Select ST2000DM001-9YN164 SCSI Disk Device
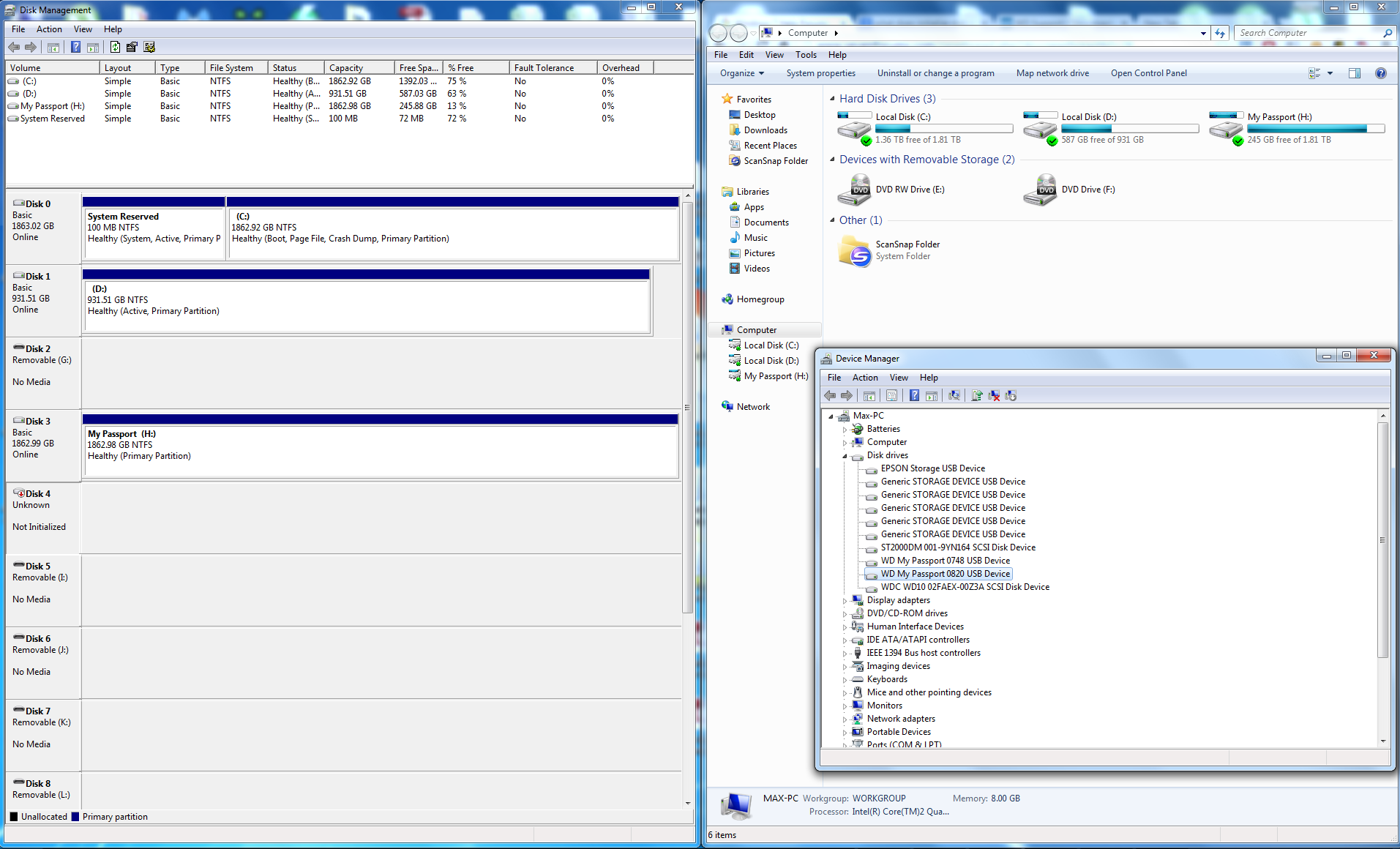Image resolution: width=1400 pixels, height=849 pixels. (x=958, y=548)
